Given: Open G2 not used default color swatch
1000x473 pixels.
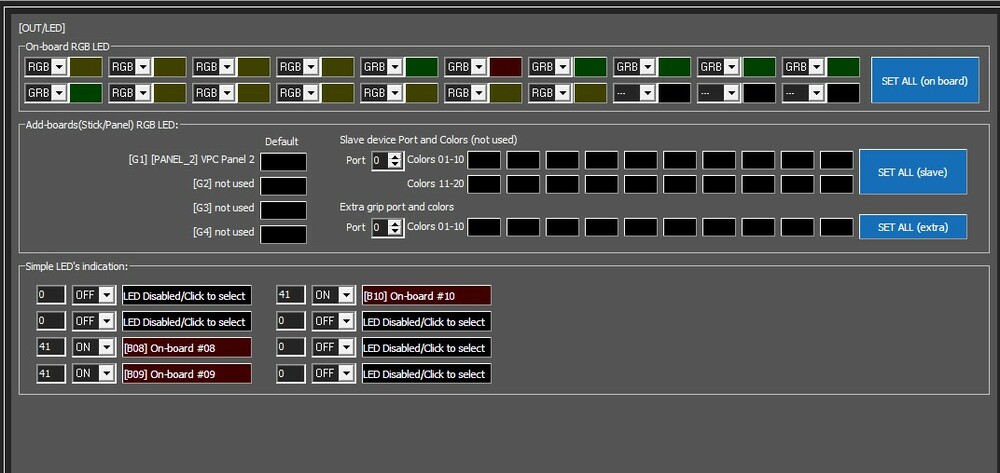Looking at the screenshot, I should point(283,186).
